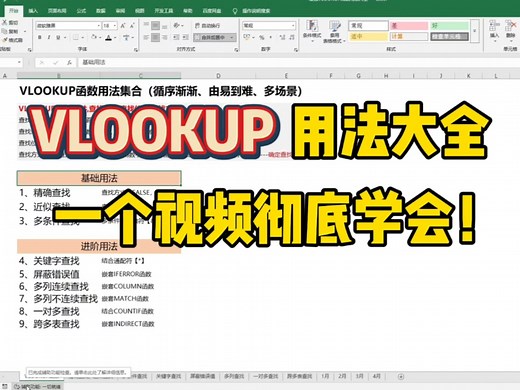This screenshot has width=520, height=390.
Task: Toggle Underline formatting
Action: tap(58, 37)
